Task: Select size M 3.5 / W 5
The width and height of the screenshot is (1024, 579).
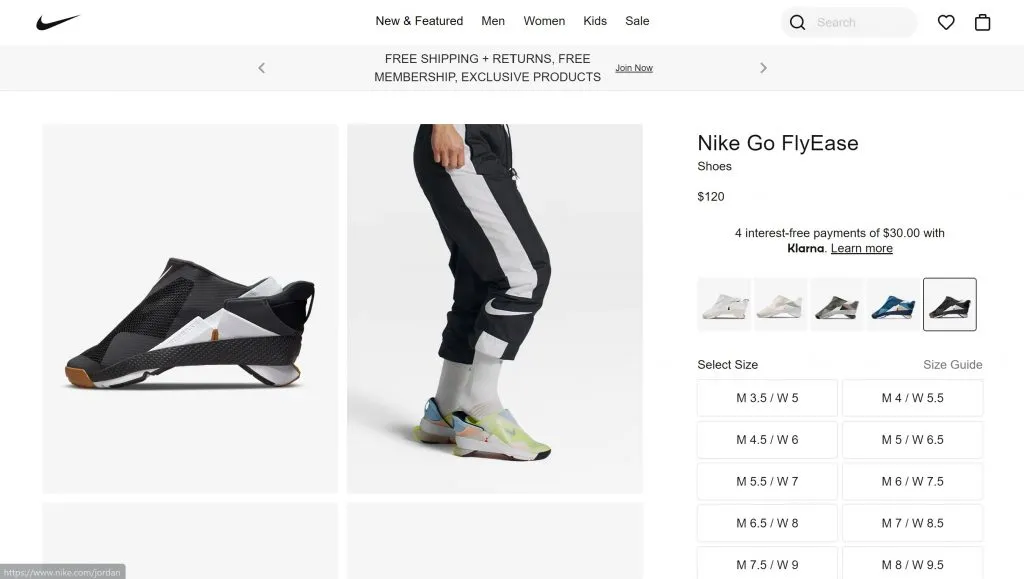Action: [x=767, y=398]
